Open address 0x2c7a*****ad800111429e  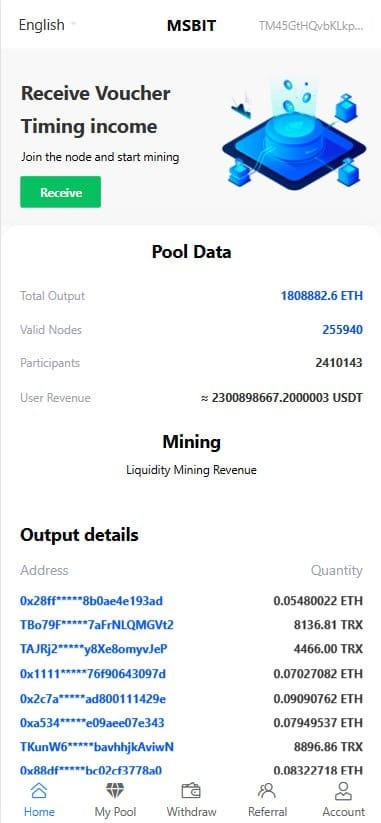(93, 699)
